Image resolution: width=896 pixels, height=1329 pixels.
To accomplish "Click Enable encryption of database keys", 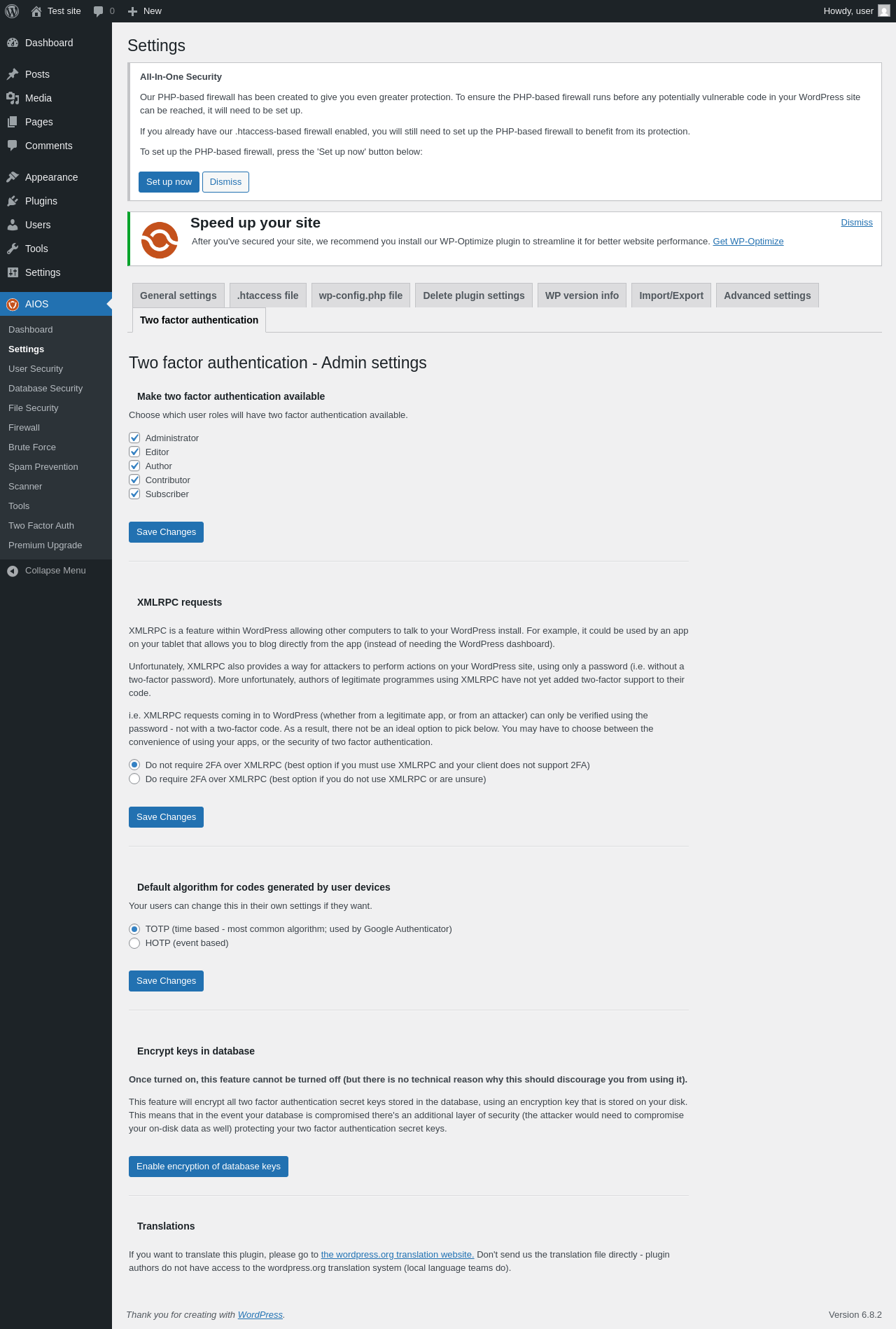I will (x=209, y=1167).
